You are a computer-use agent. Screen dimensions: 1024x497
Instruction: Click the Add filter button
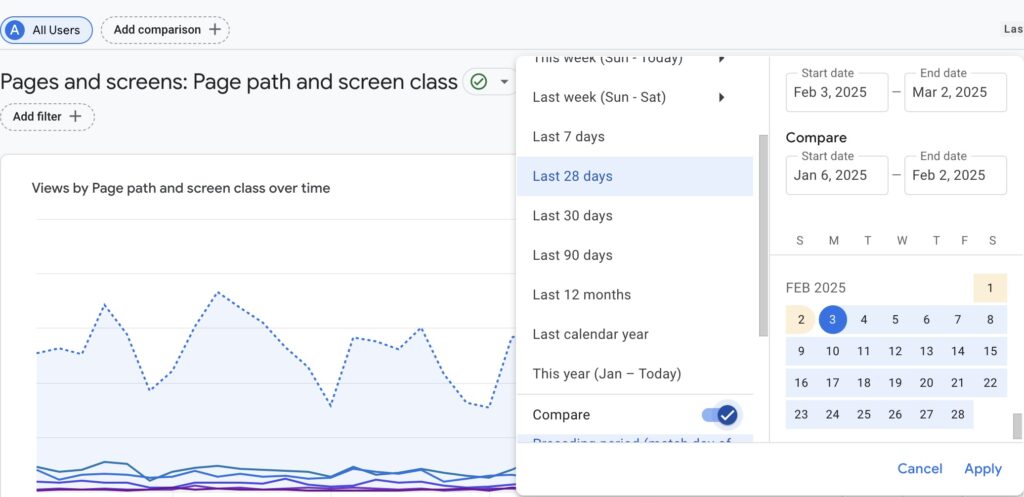[x=47, y=117]
